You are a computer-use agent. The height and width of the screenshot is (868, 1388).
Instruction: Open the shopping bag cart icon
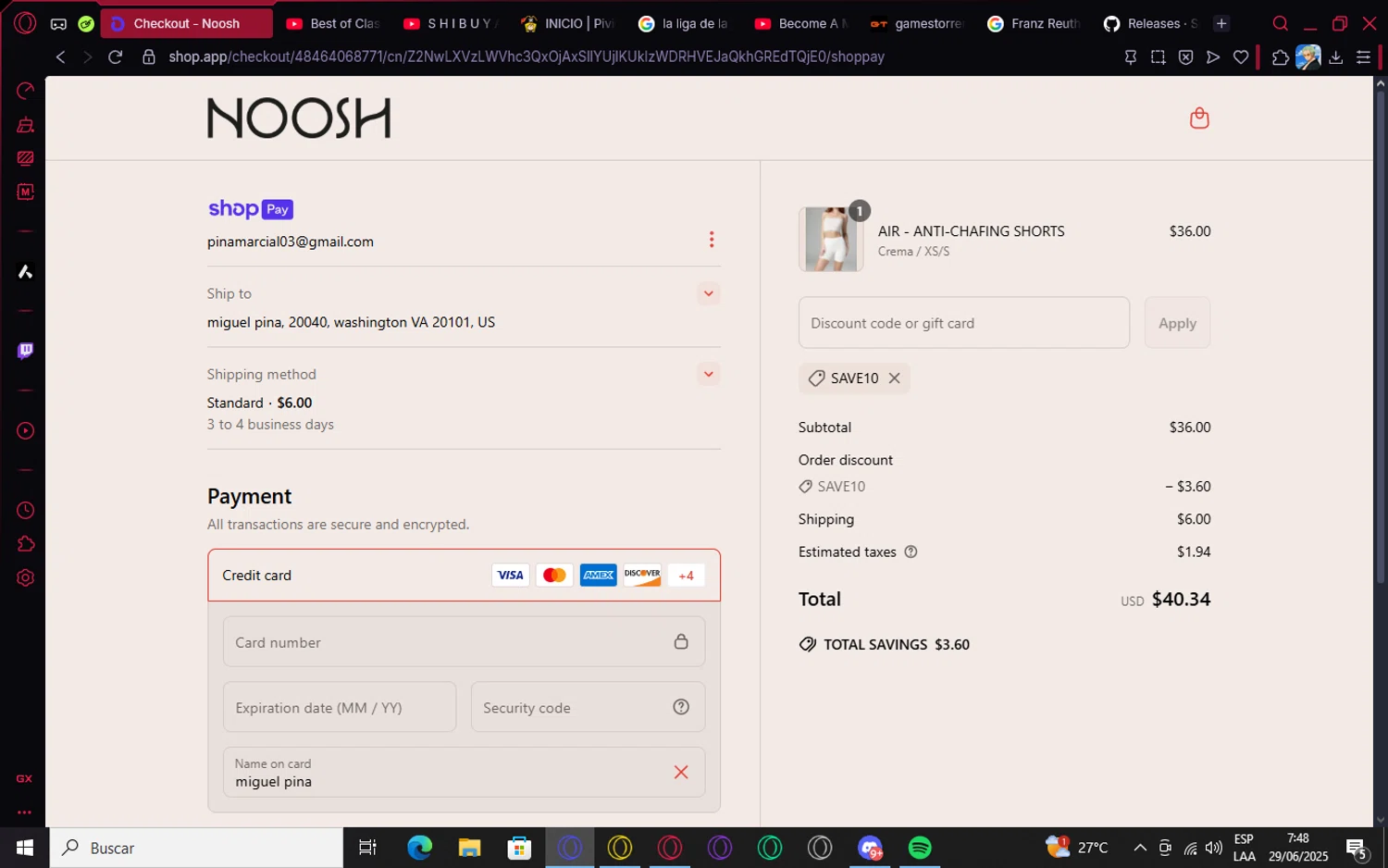1199,118
